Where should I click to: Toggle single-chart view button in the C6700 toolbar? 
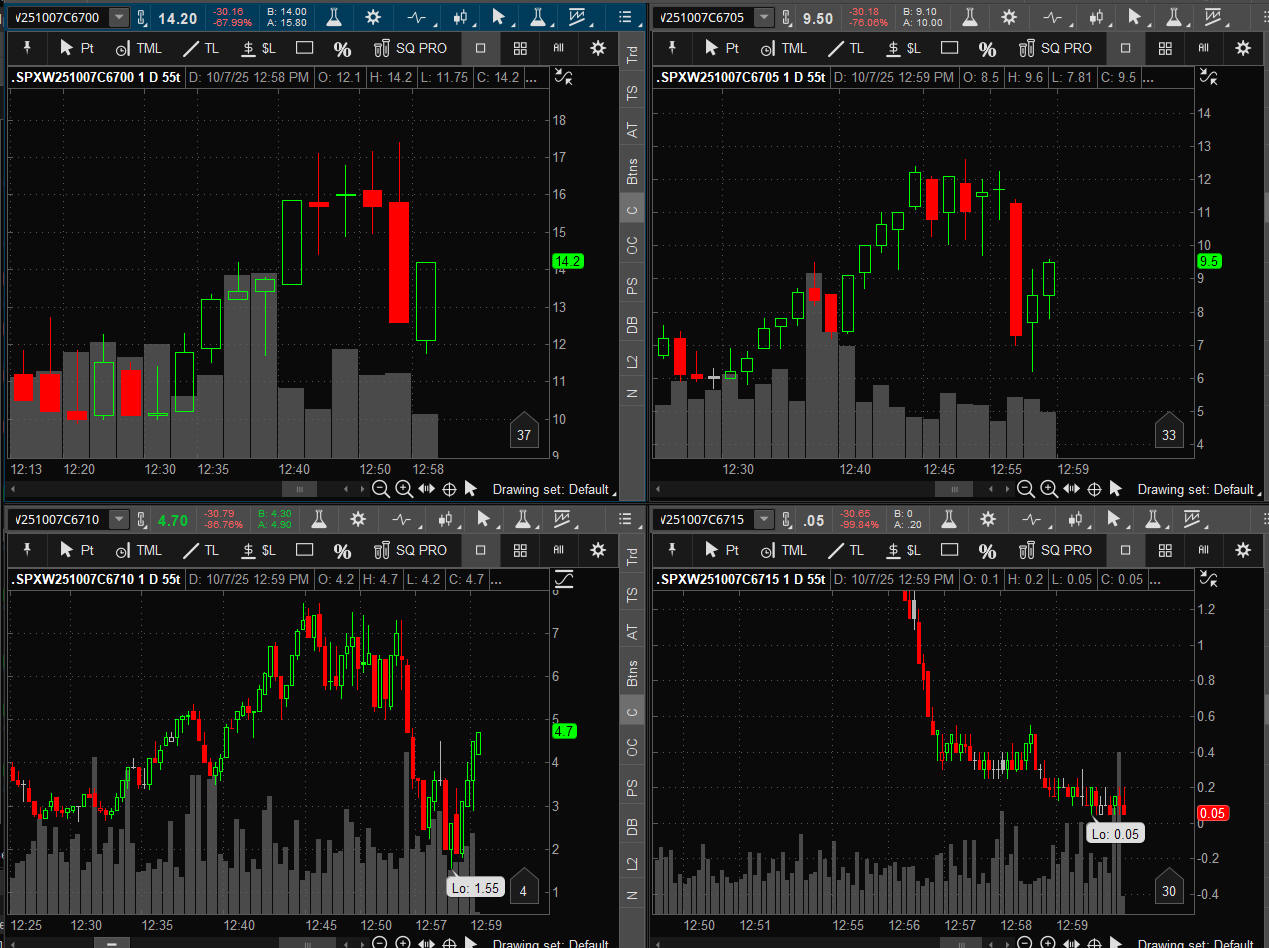tap(480, 48)
